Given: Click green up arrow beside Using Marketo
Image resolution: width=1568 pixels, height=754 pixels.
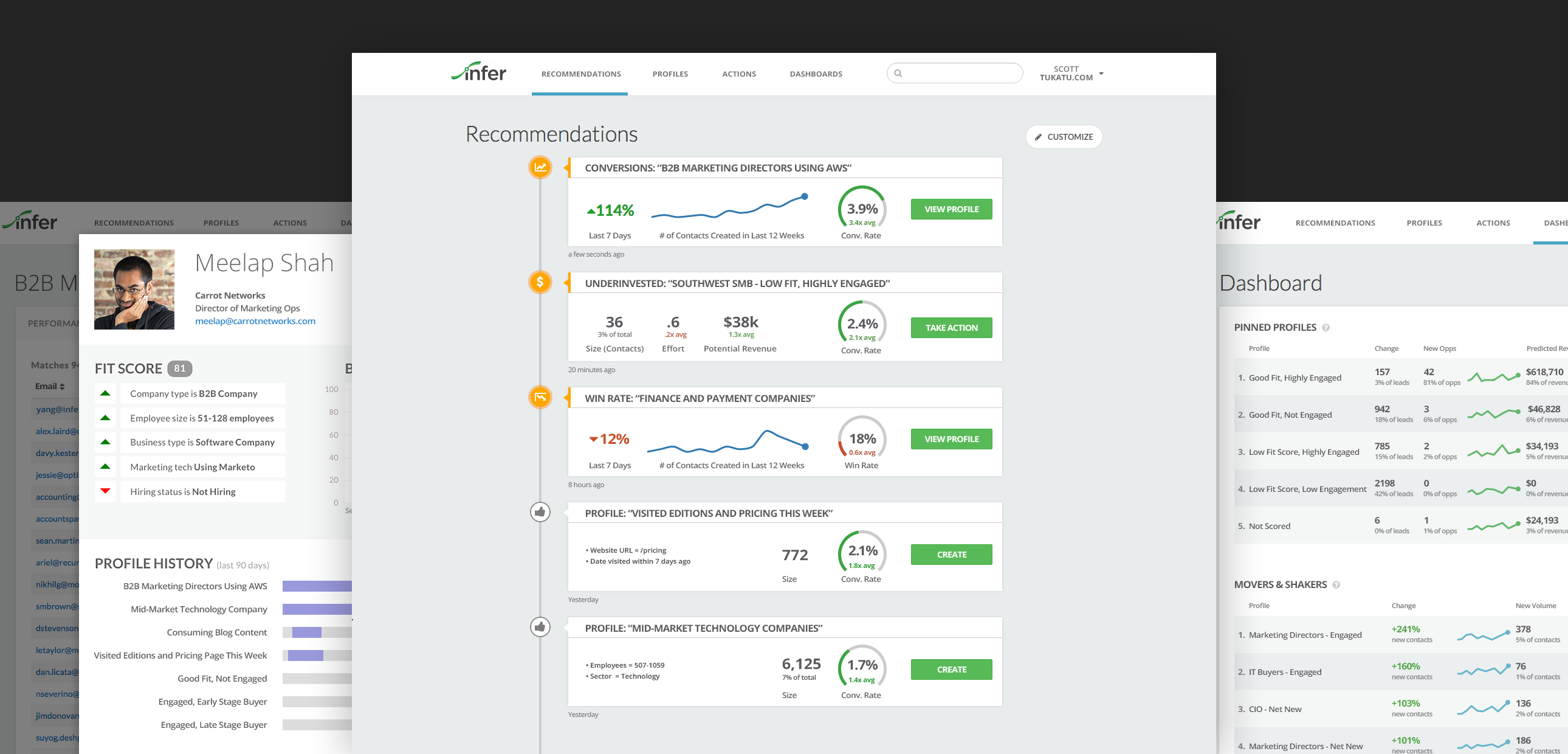Looking at the screenshot, I should click(105, 466).
